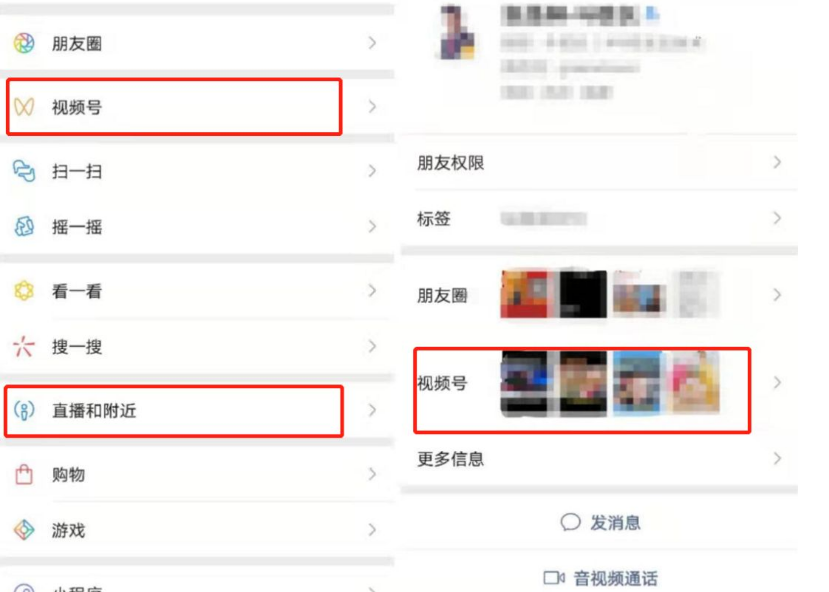Image resolution: width=829 pixels, height=592 pixels.
Task: Tap the 摇一摇 shake icon
Action: coord(24,227)
